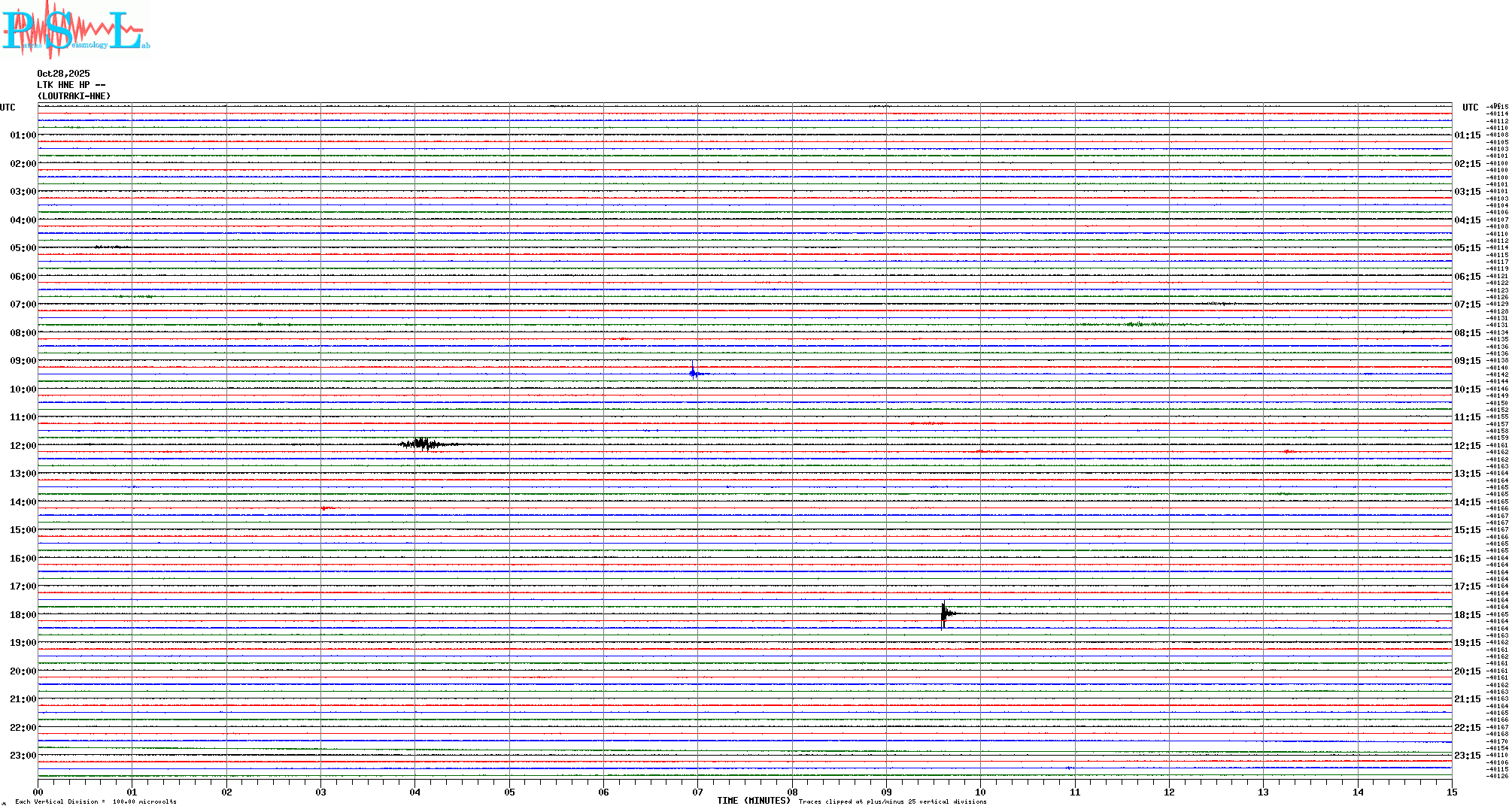Click the PSL Seismology Lab logo
The width and height of the screenshot is (1512, 812).
tap(74, 29)
